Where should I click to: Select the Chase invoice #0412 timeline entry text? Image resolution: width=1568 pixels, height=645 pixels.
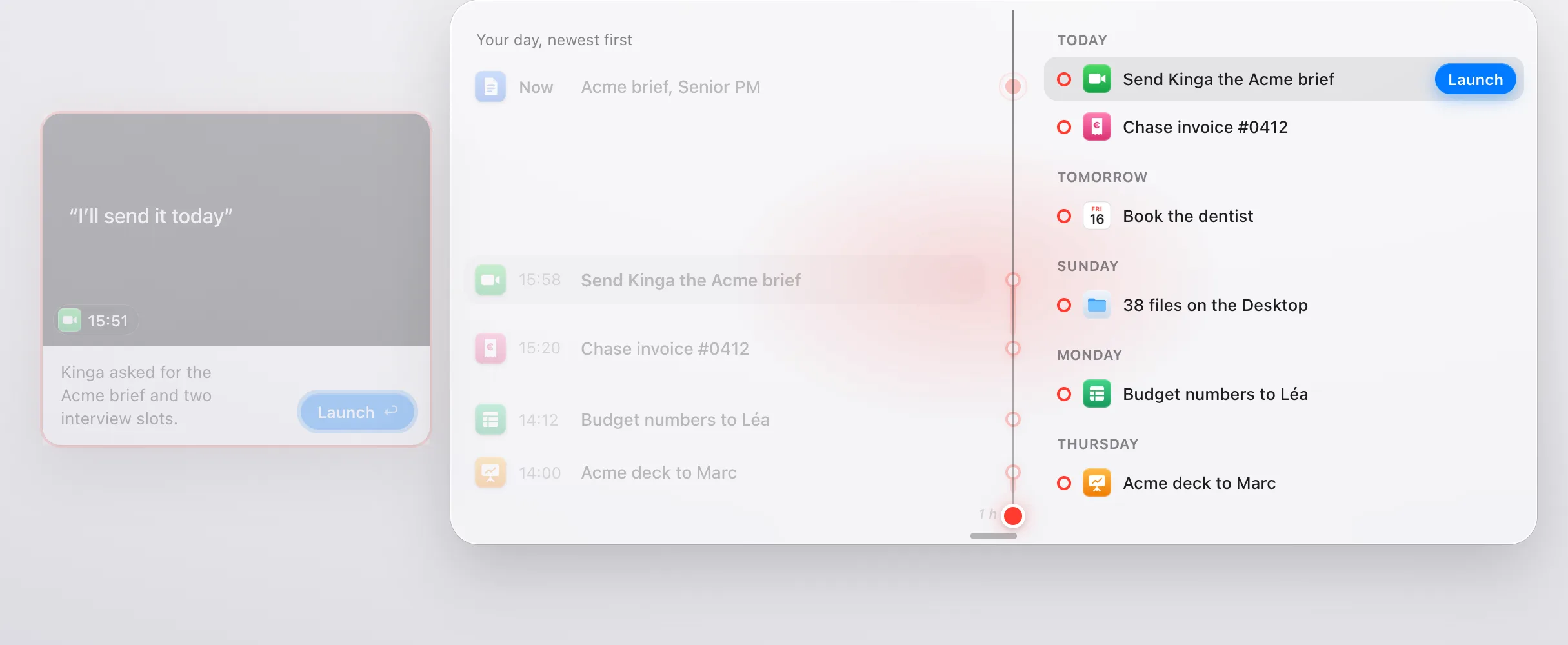pos(665,349)
